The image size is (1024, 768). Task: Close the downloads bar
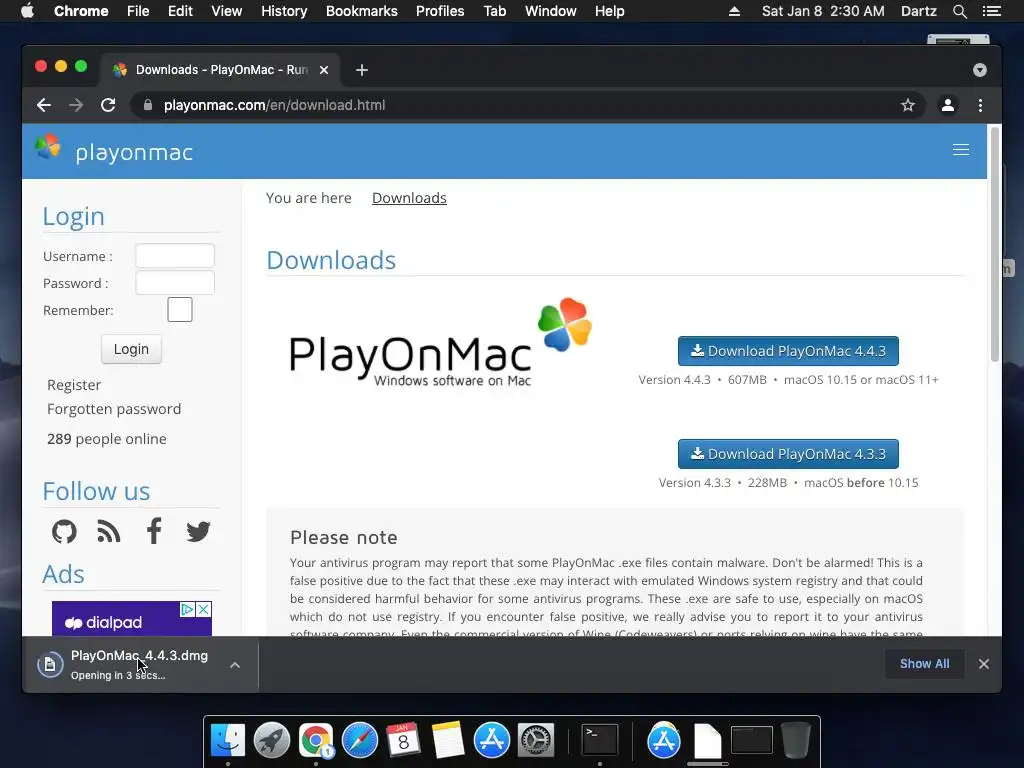click(x=984, y=664)
